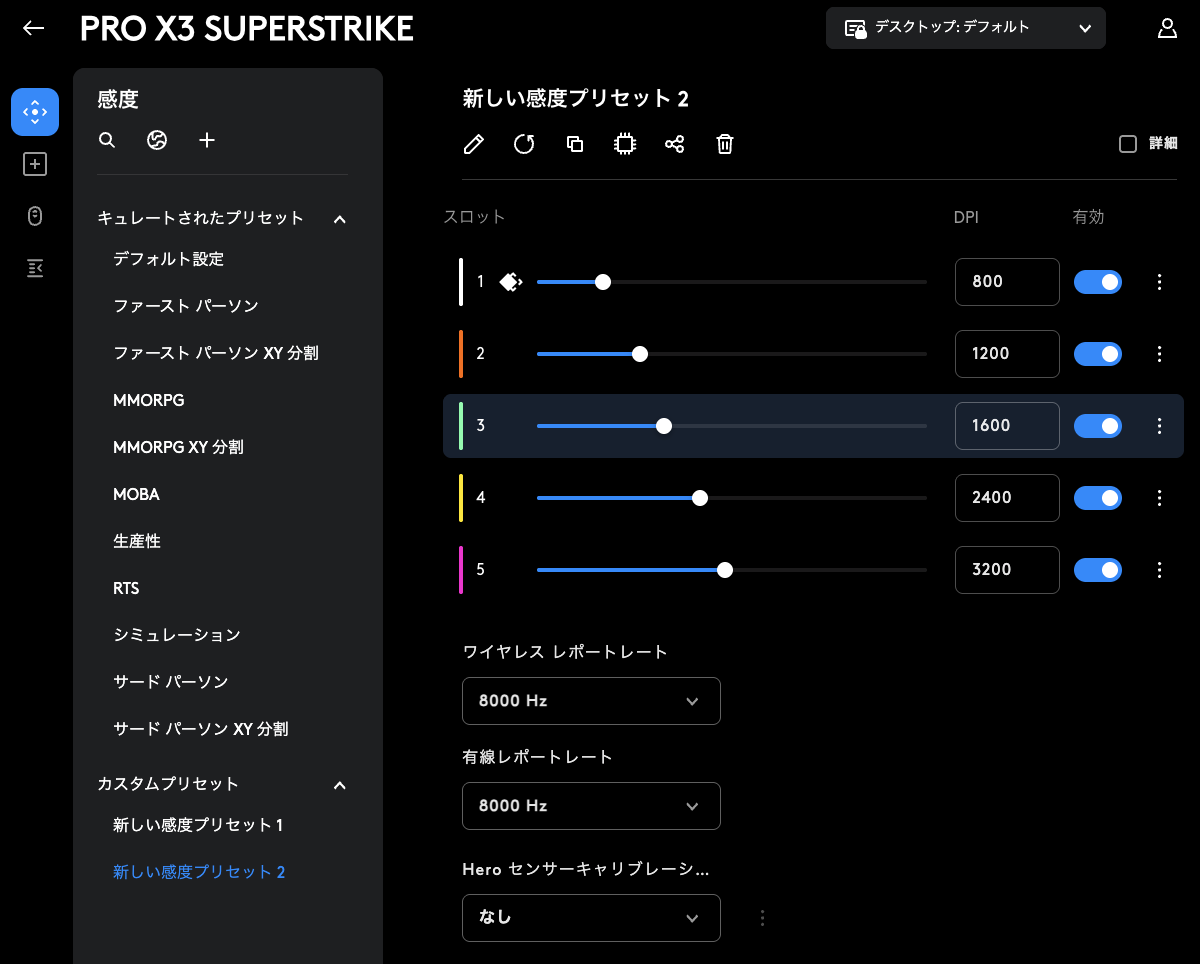Open the ワイヤレス レポートレート dropdown

[x=591, y=701]
